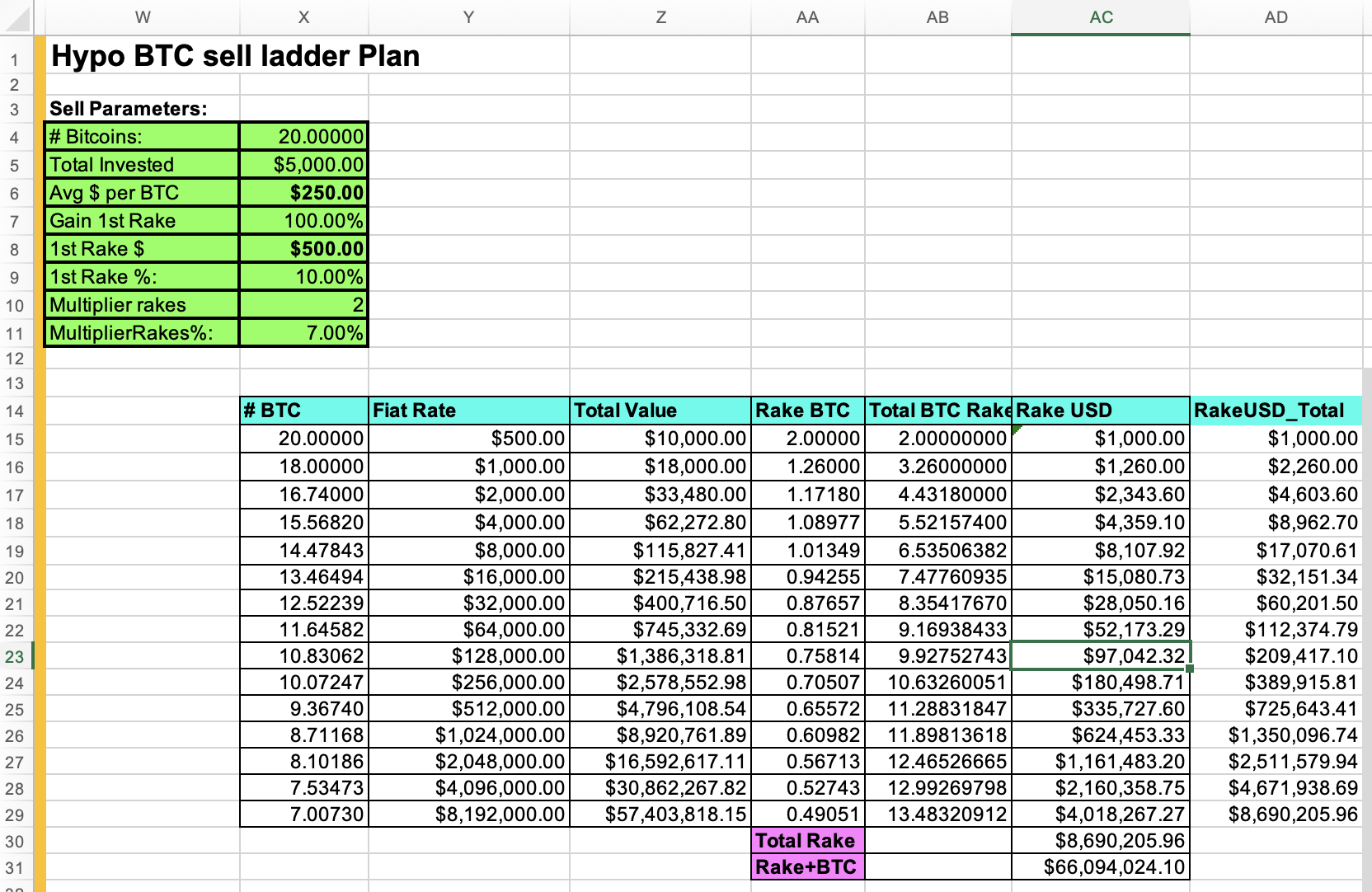The image size is (1372, 892).
Task: Select the $1,161,483.20 Rake USD cell
Action: 1101,763
